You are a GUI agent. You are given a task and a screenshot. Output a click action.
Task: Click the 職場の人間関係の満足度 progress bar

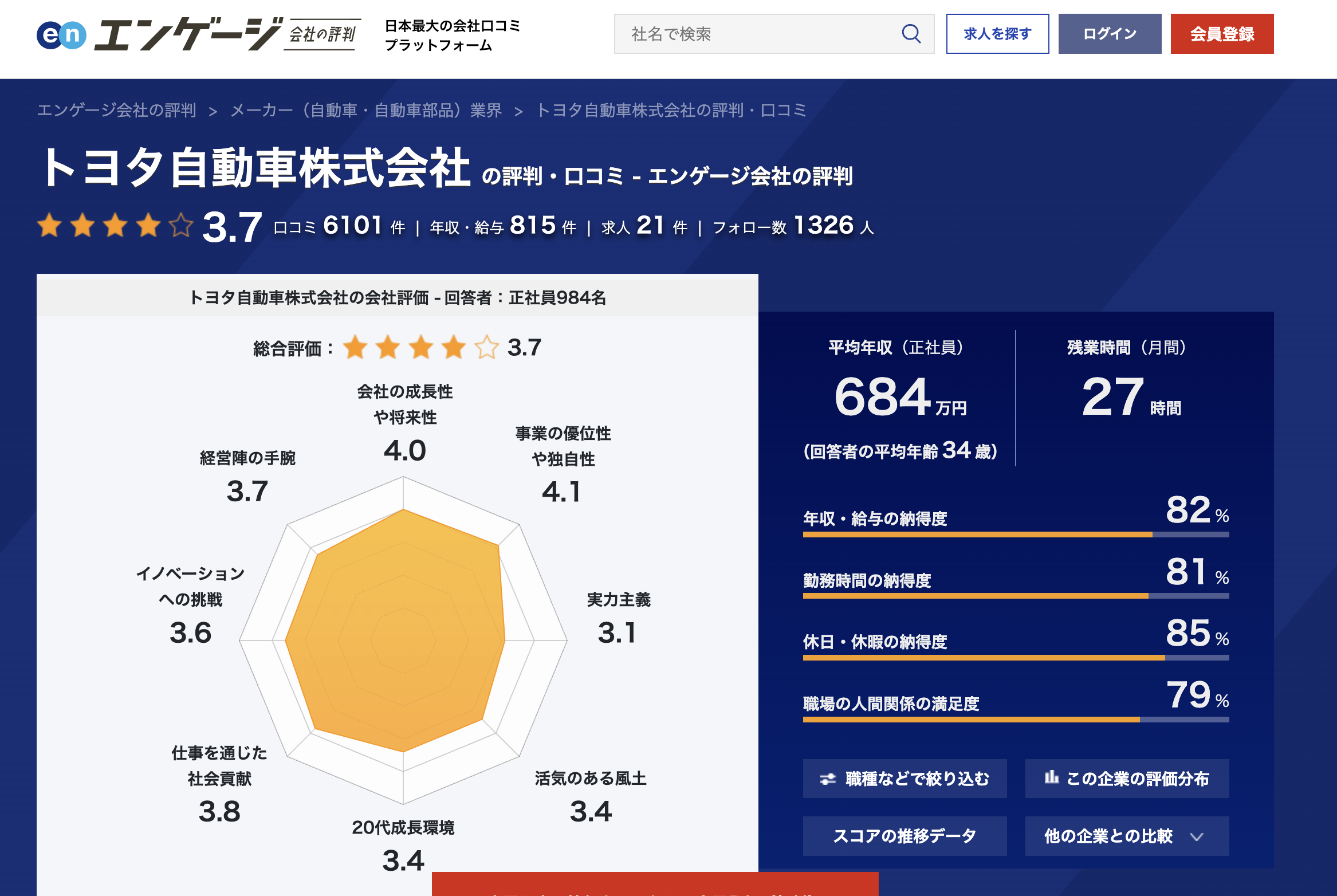click(1016, 720)
